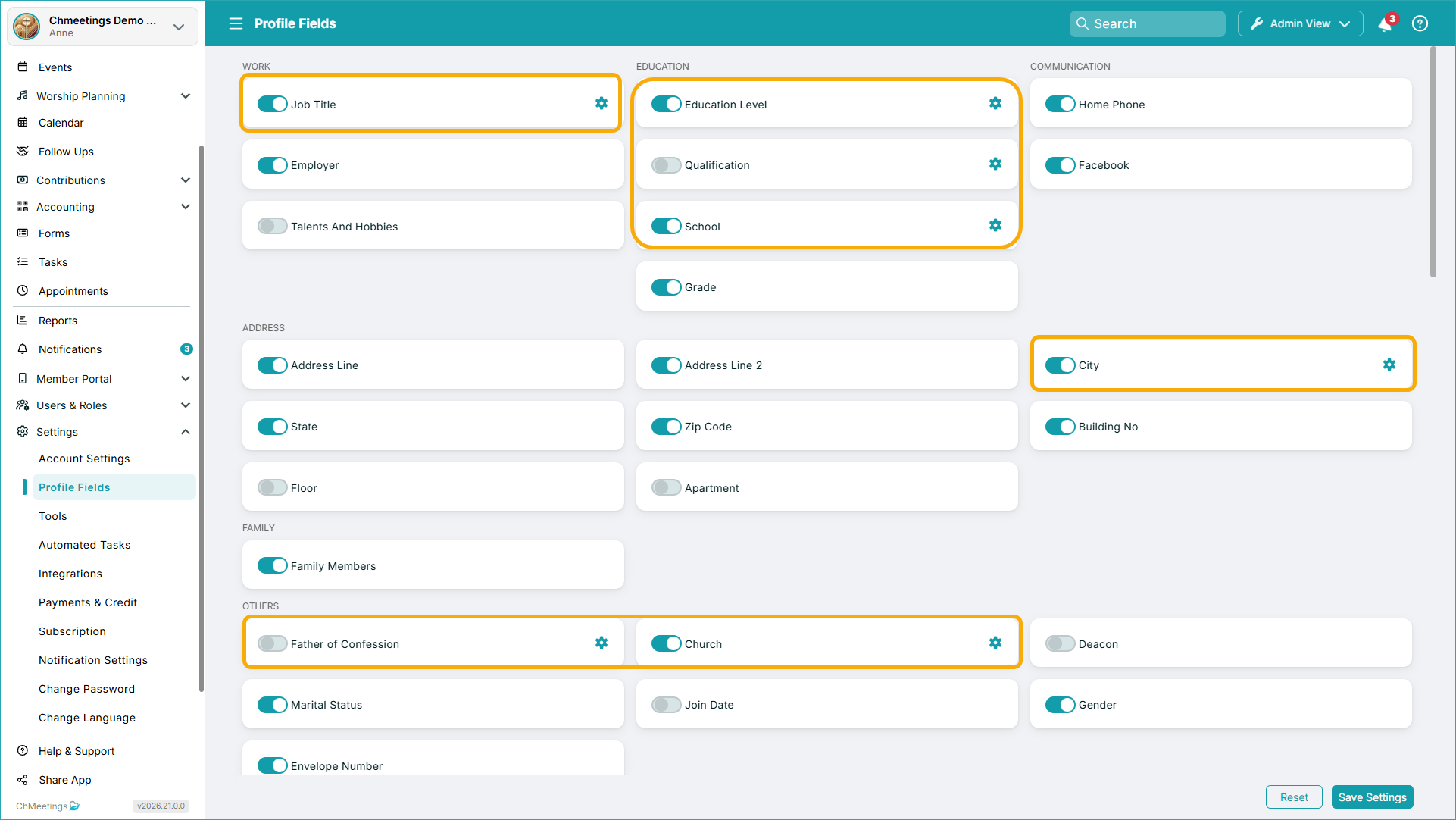Click the Share App icon

click(23, 779)
